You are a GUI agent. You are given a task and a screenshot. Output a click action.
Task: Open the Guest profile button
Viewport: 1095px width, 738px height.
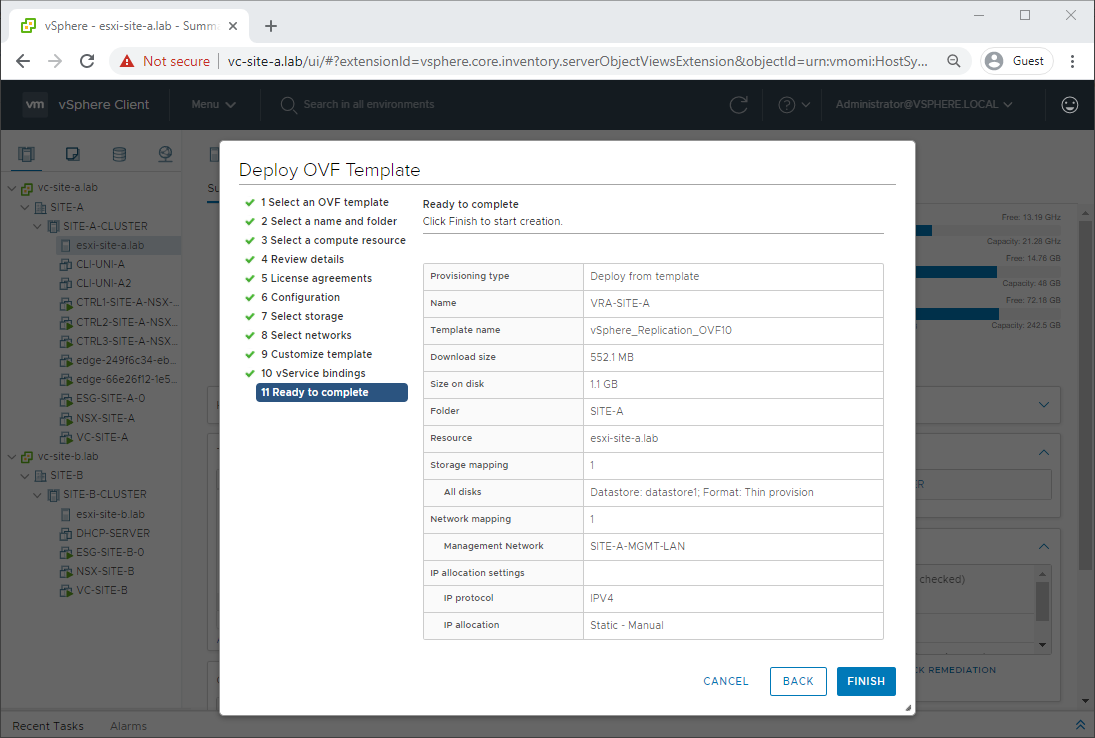[1017, 61]
